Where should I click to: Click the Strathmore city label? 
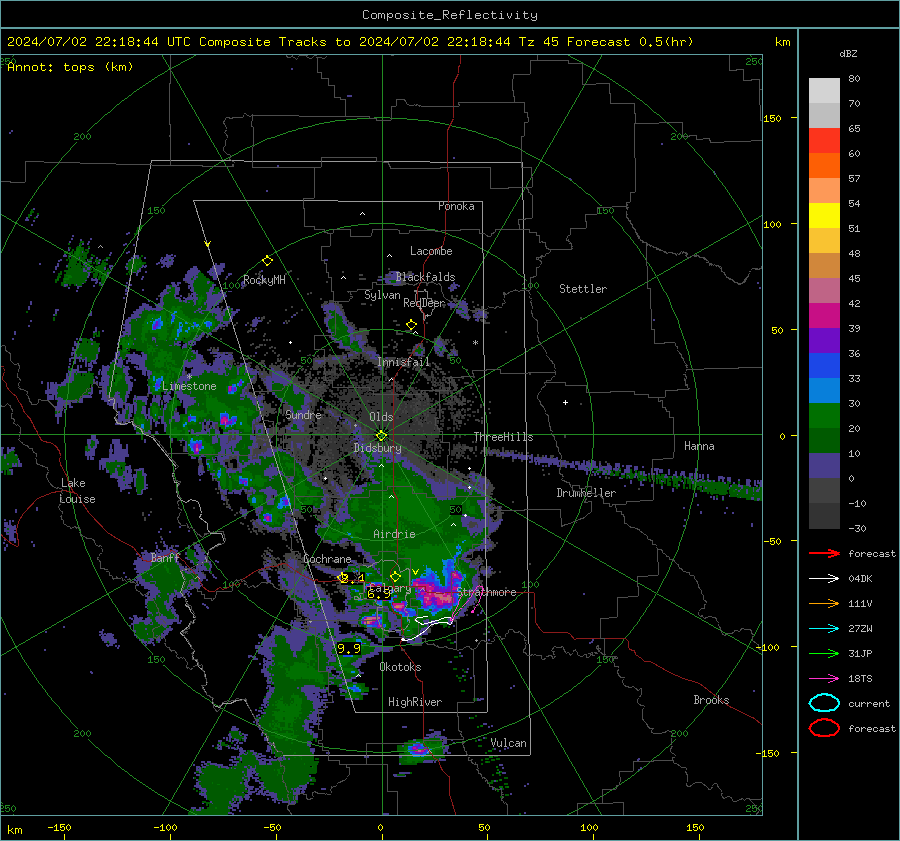click(x=486, y=592)
